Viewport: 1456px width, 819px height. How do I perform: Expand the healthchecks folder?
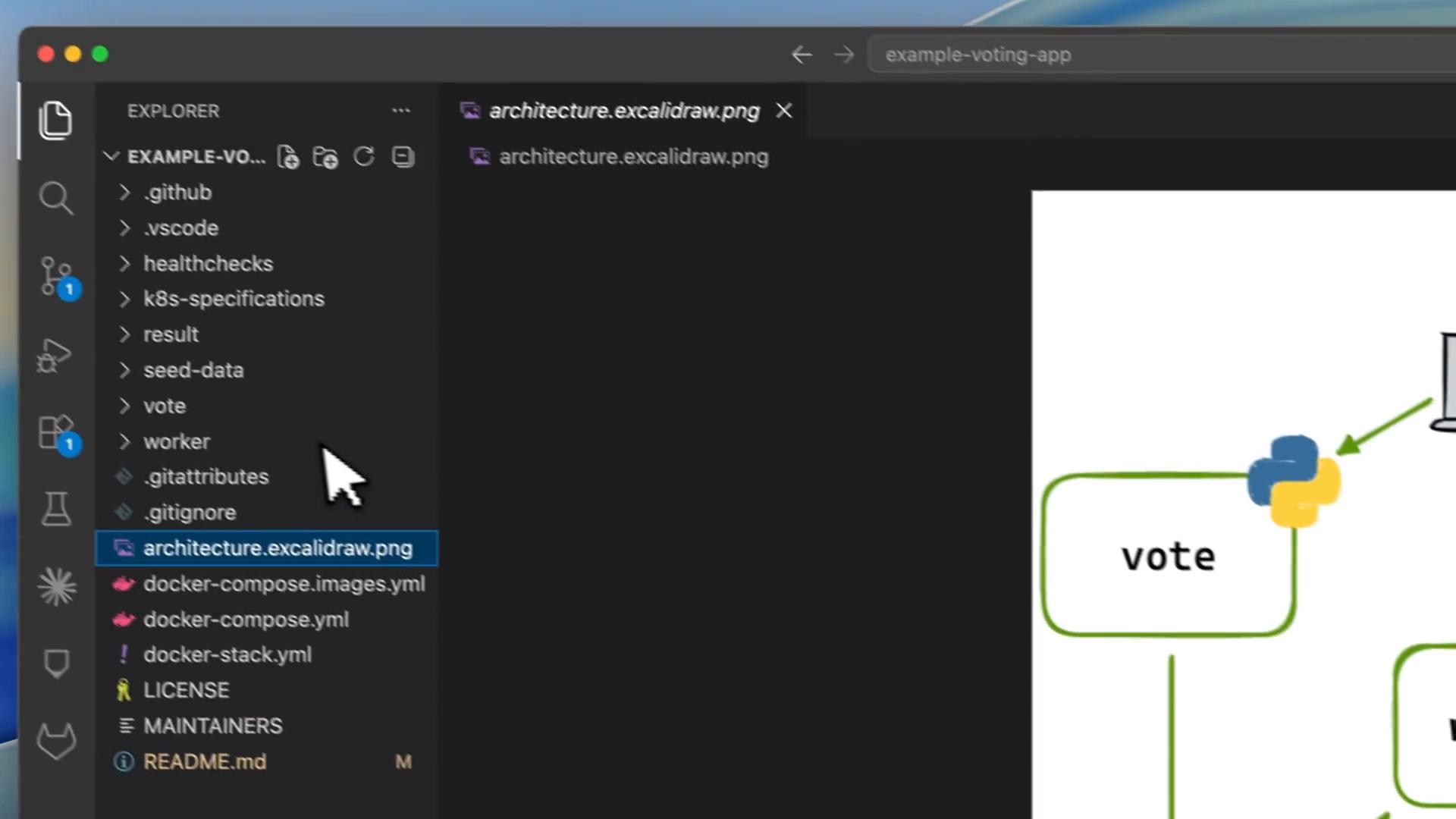[x=266, y=264]
